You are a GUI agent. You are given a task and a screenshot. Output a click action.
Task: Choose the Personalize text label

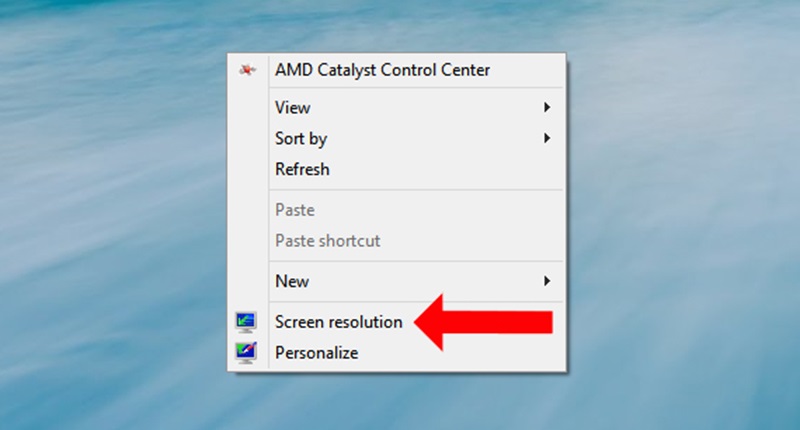pos(317,353)
